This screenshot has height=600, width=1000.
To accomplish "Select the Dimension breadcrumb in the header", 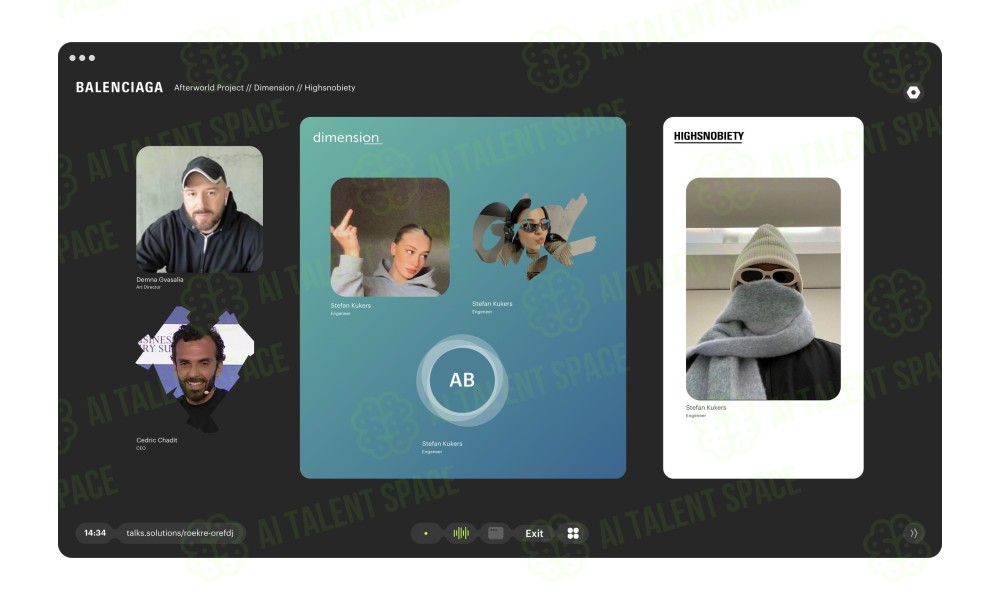I will click(x=274, y=88).
